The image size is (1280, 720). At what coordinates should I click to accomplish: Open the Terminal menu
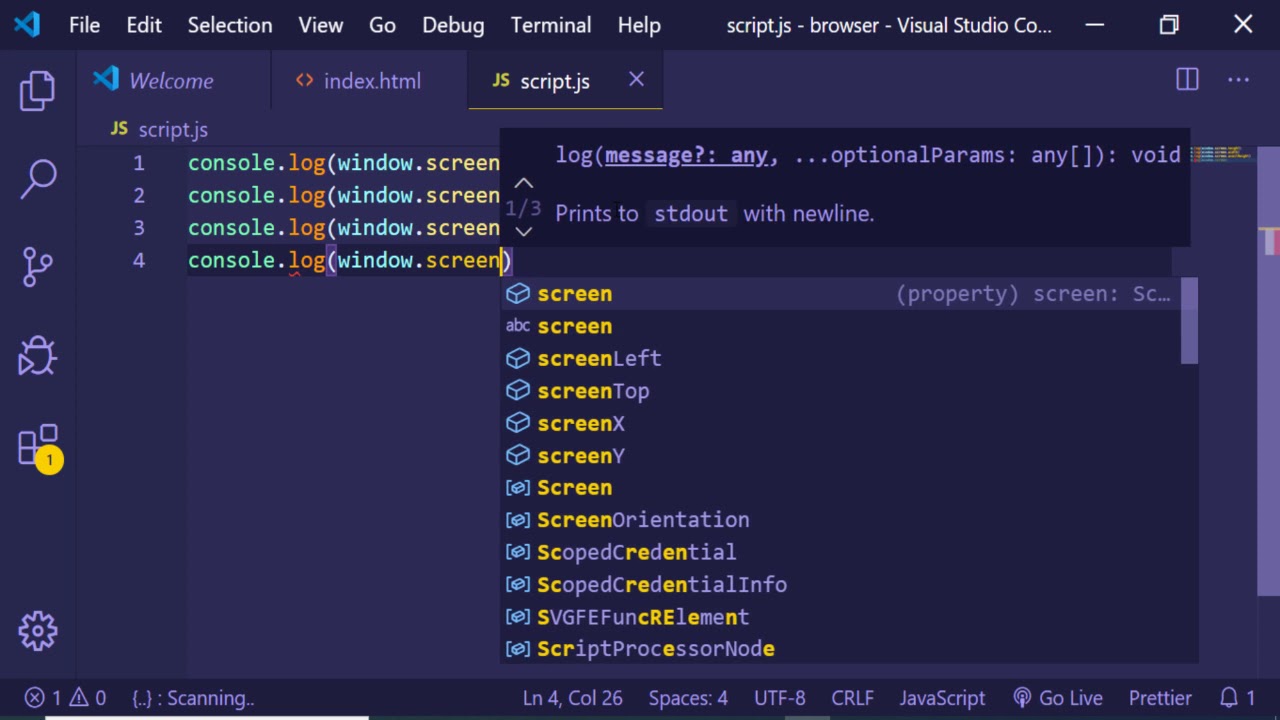[550, 25]
